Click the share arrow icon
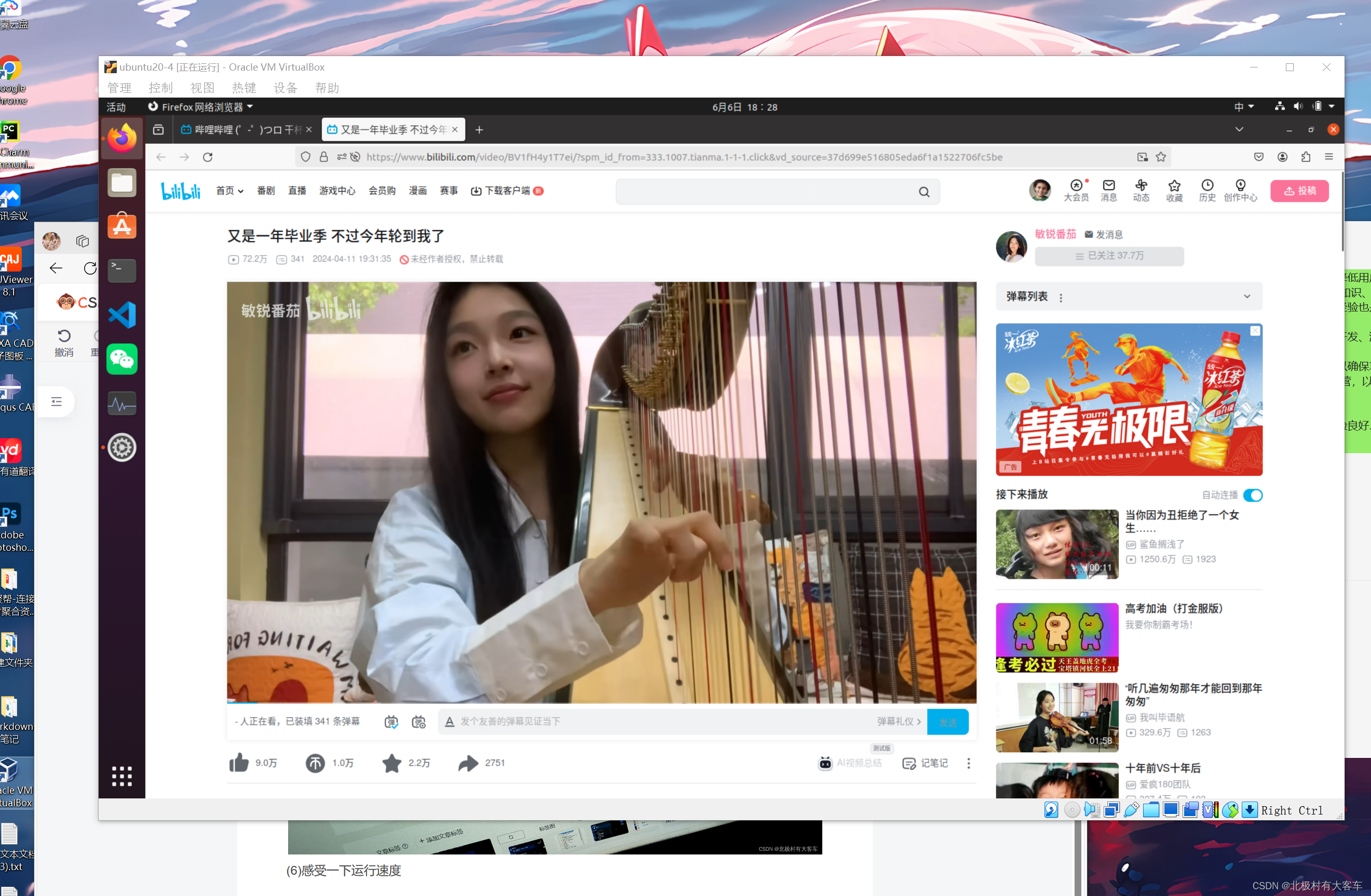This screenshot has height=896, width=1371. pyautogui.click(x=468, y=762)
